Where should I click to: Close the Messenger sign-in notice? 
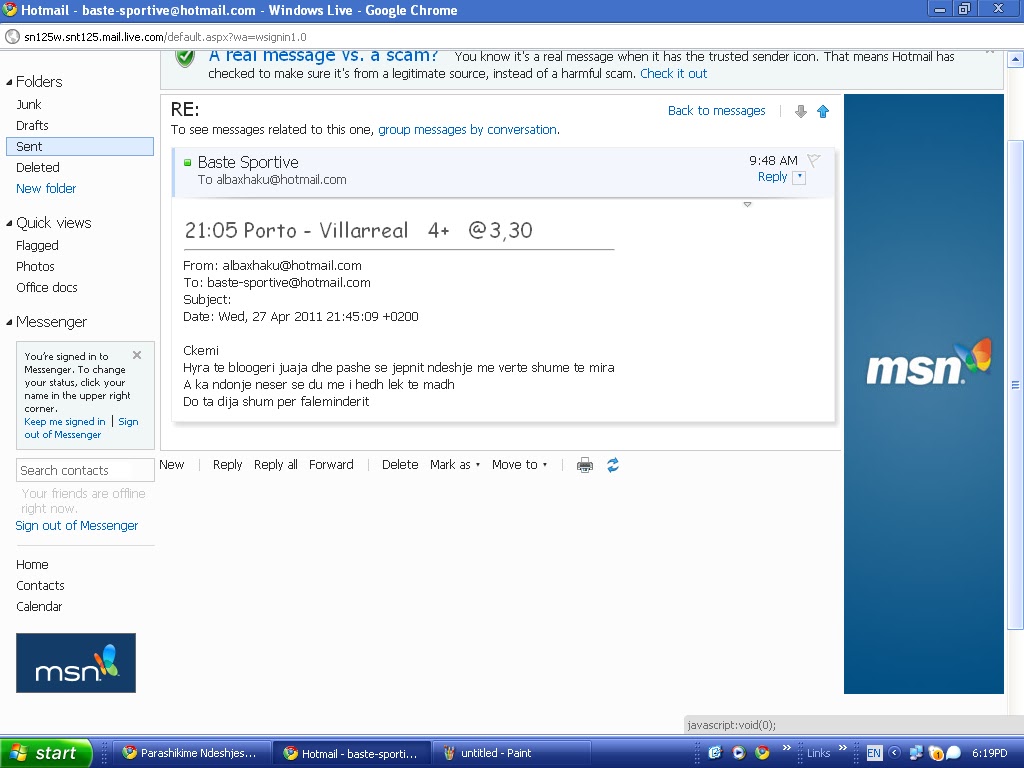pyautogui.click(x=136, y=355)
